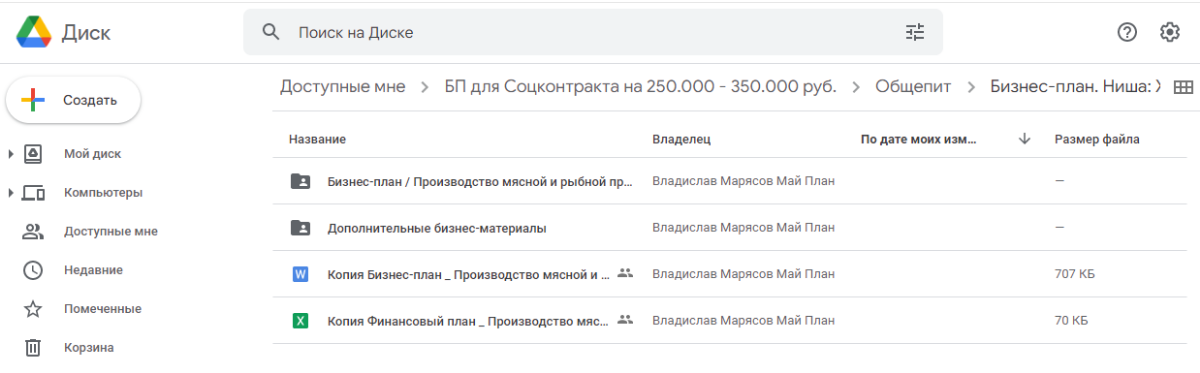Open the Help question mark icon
Screen dimensions: 1200x373
tap(1127, 32)
